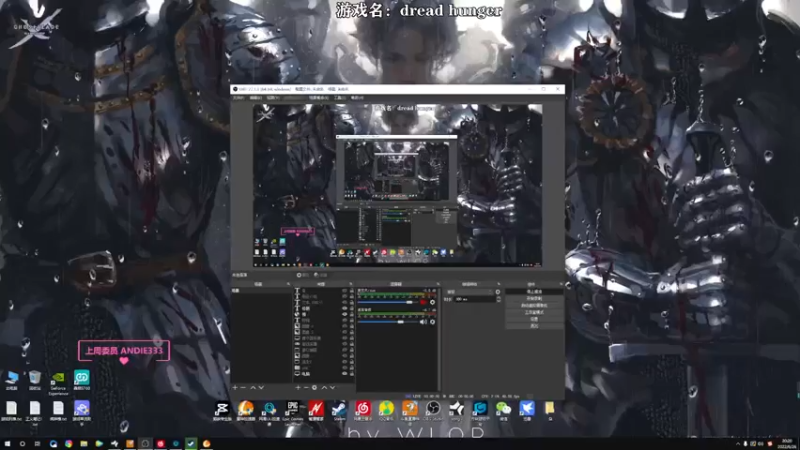
Task: Open source Filters button above the Sources panel
Action: point(321,275)
